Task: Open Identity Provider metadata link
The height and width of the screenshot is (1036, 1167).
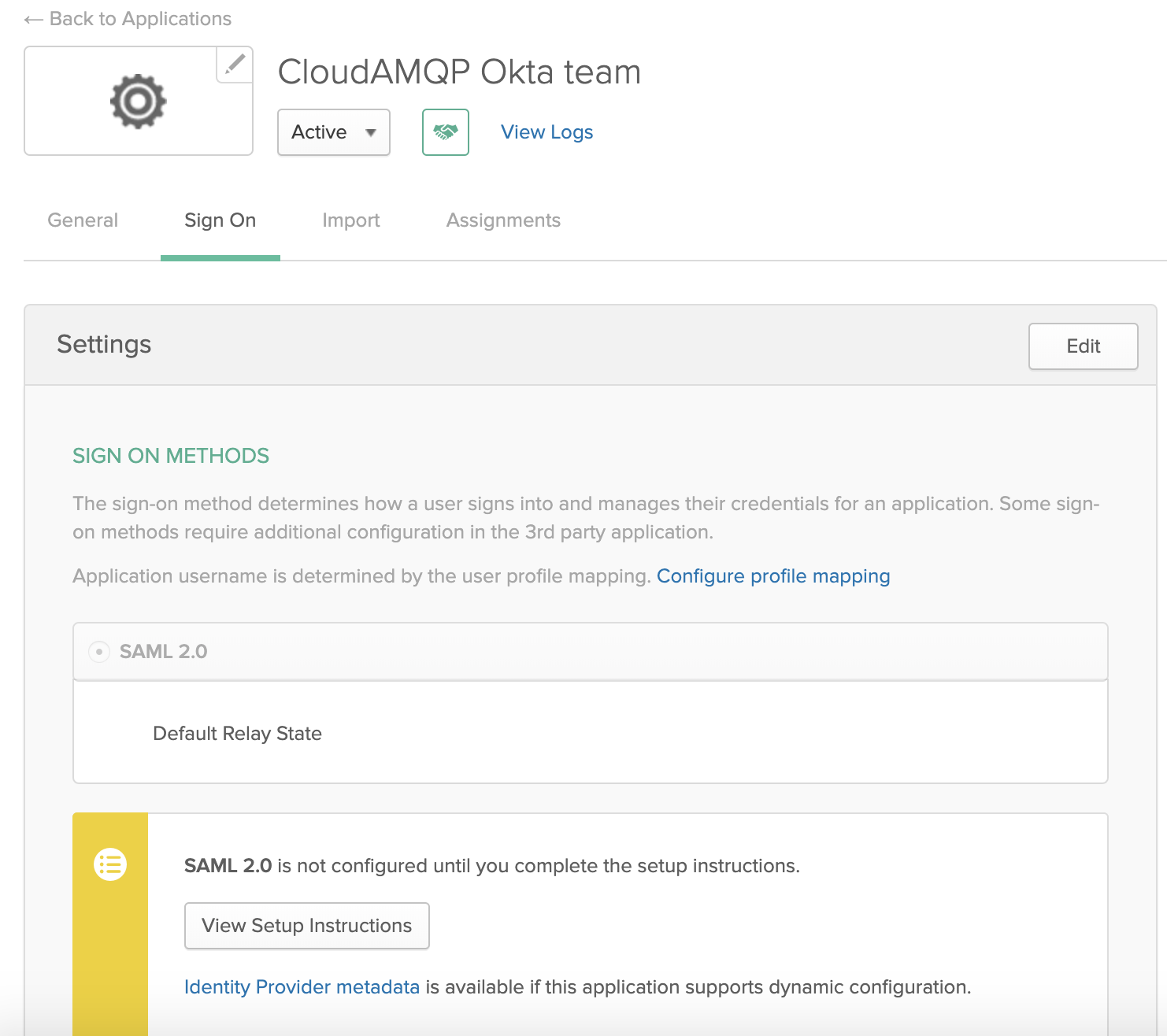Action: [302, 987]
